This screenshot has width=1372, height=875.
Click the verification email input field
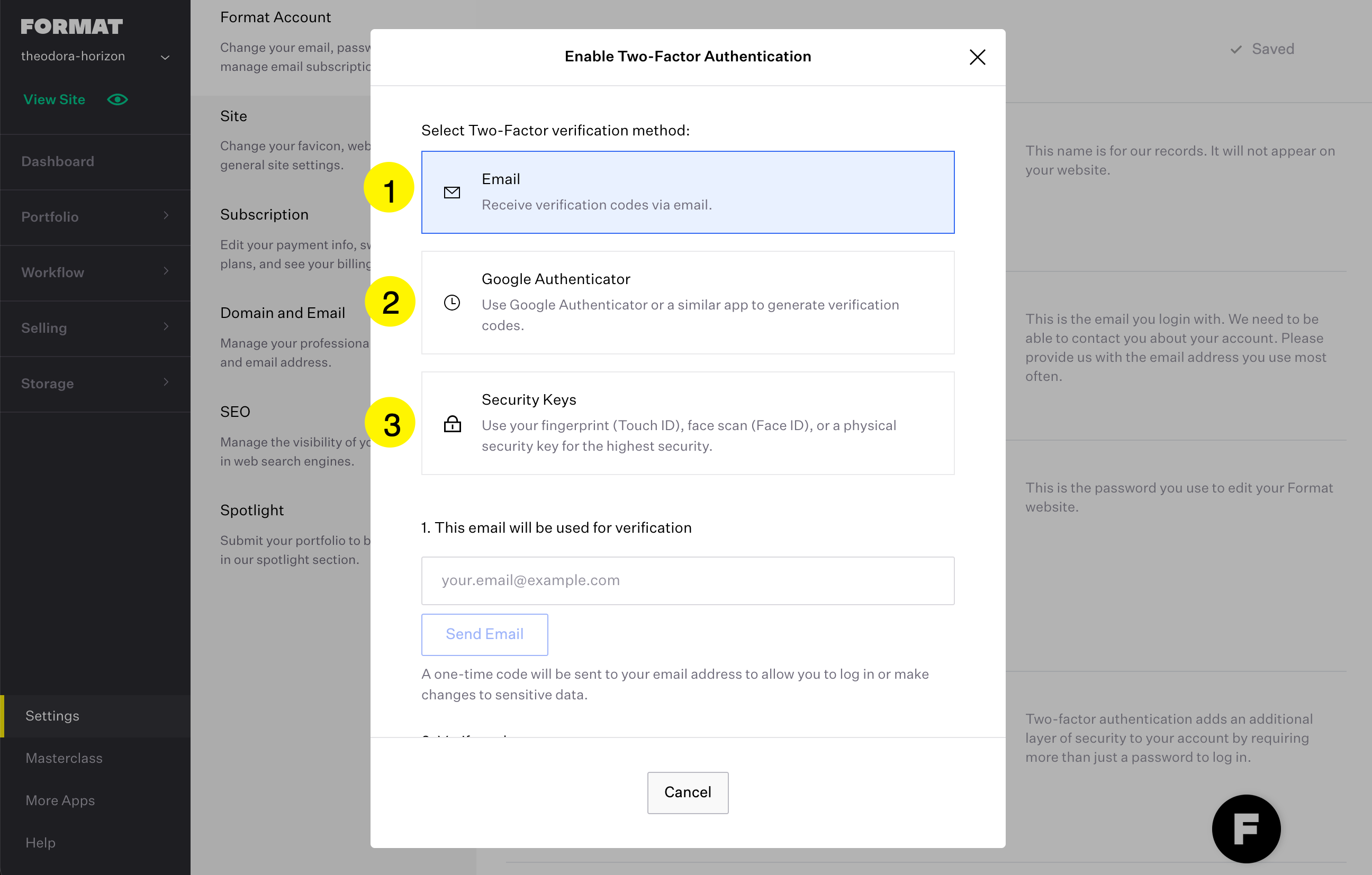tap(688, 580)
